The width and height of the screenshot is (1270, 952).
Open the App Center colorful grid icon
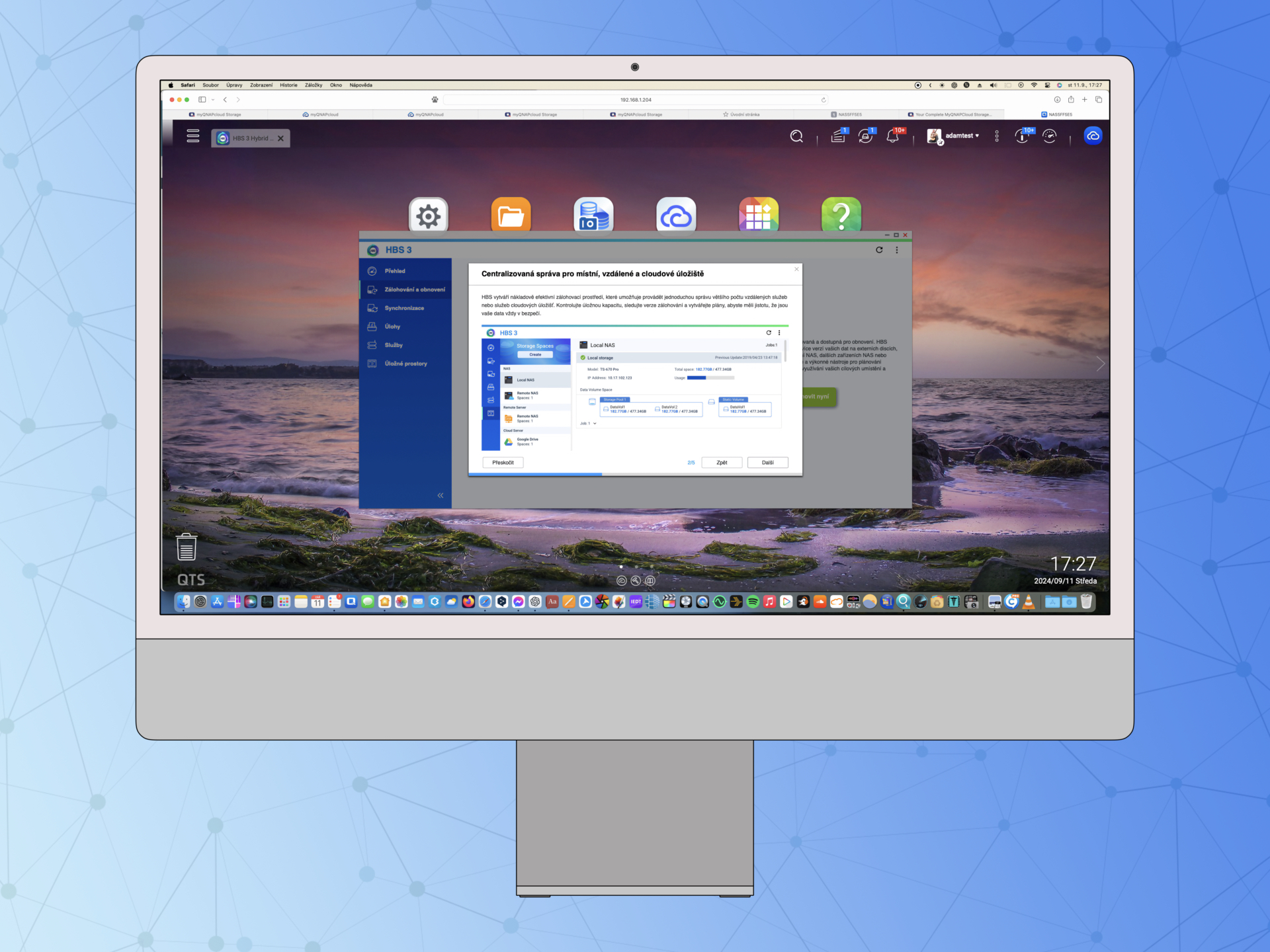(758, 215)
